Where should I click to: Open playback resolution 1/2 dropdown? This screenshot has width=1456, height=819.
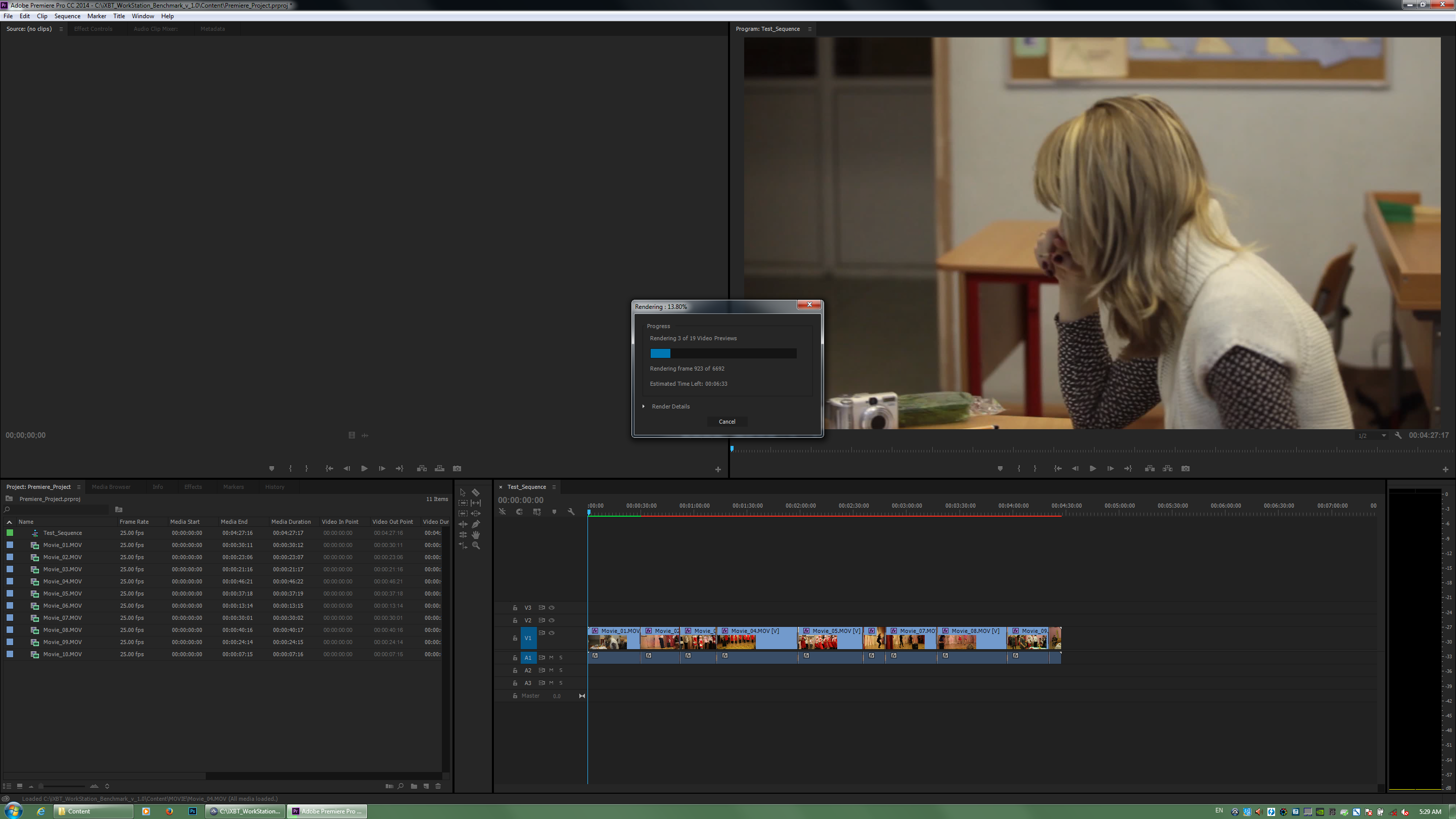[1372, 436]
